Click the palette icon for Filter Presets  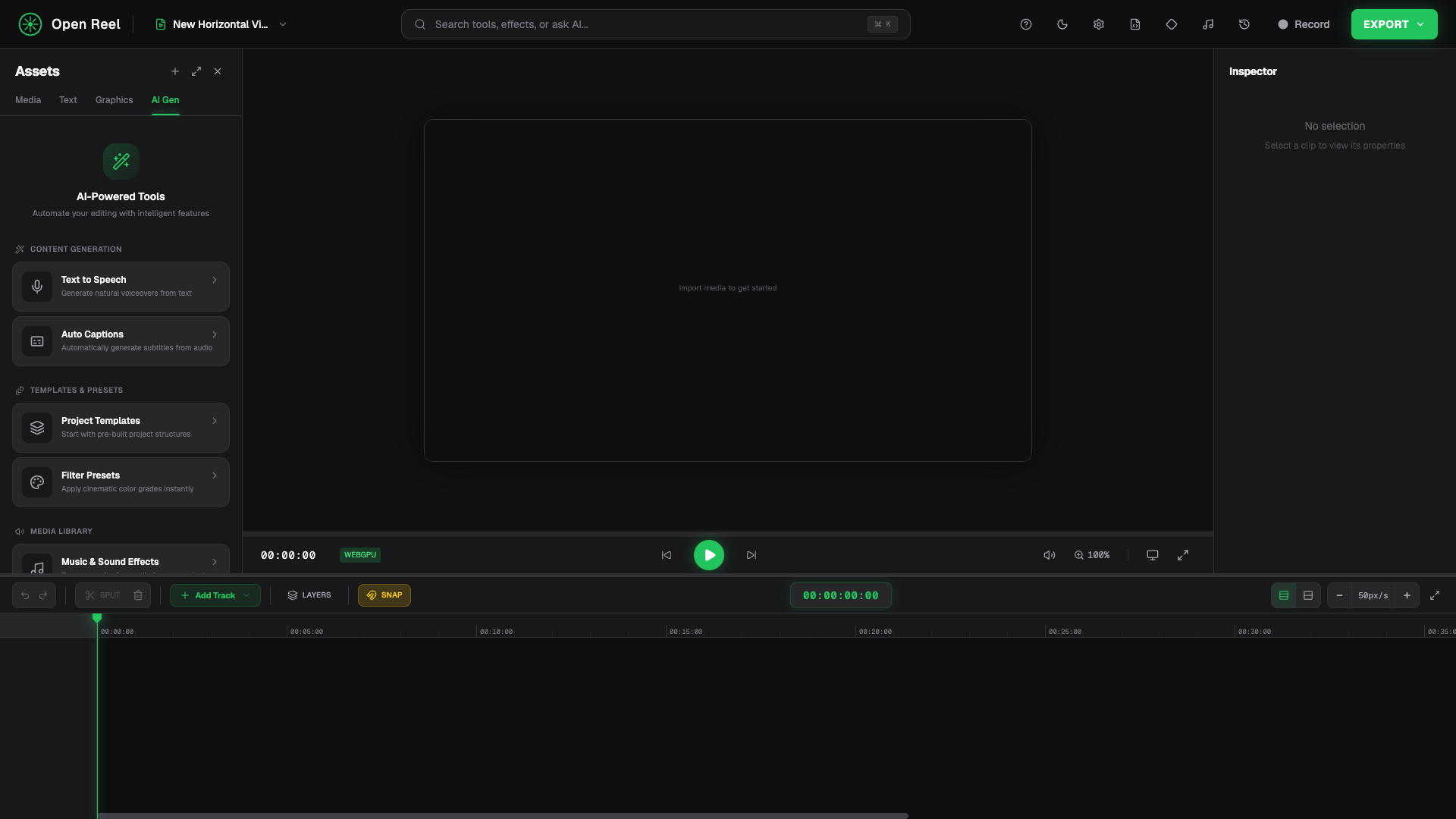click(x=37, y=482)
